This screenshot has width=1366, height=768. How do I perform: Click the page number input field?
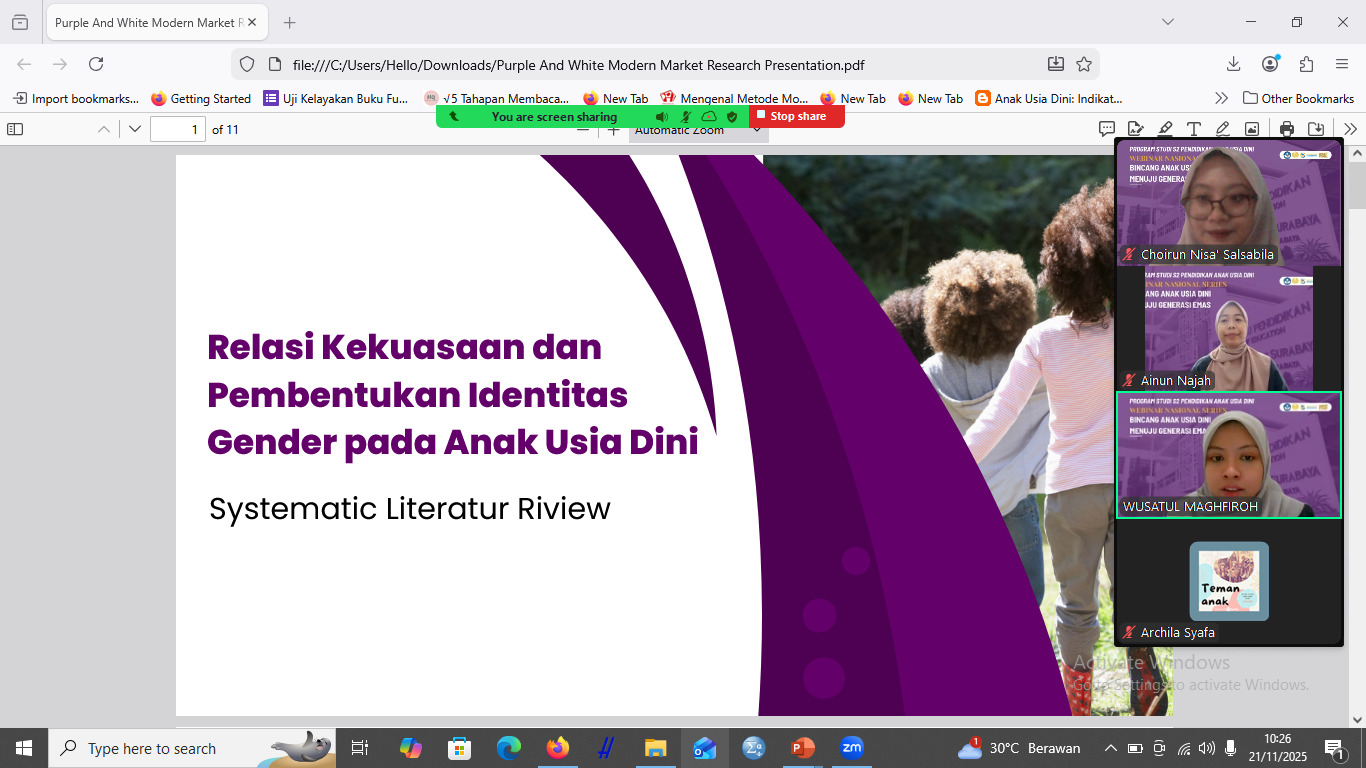[177, 129]
